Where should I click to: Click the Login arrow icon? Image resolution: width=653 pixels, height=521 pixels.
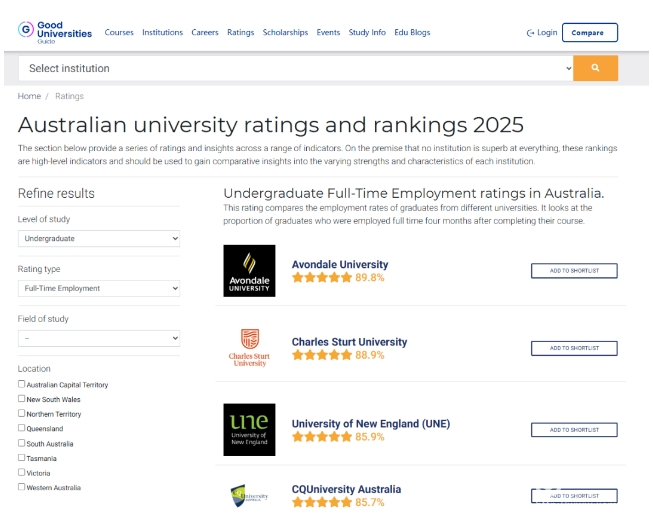point(530,33)
